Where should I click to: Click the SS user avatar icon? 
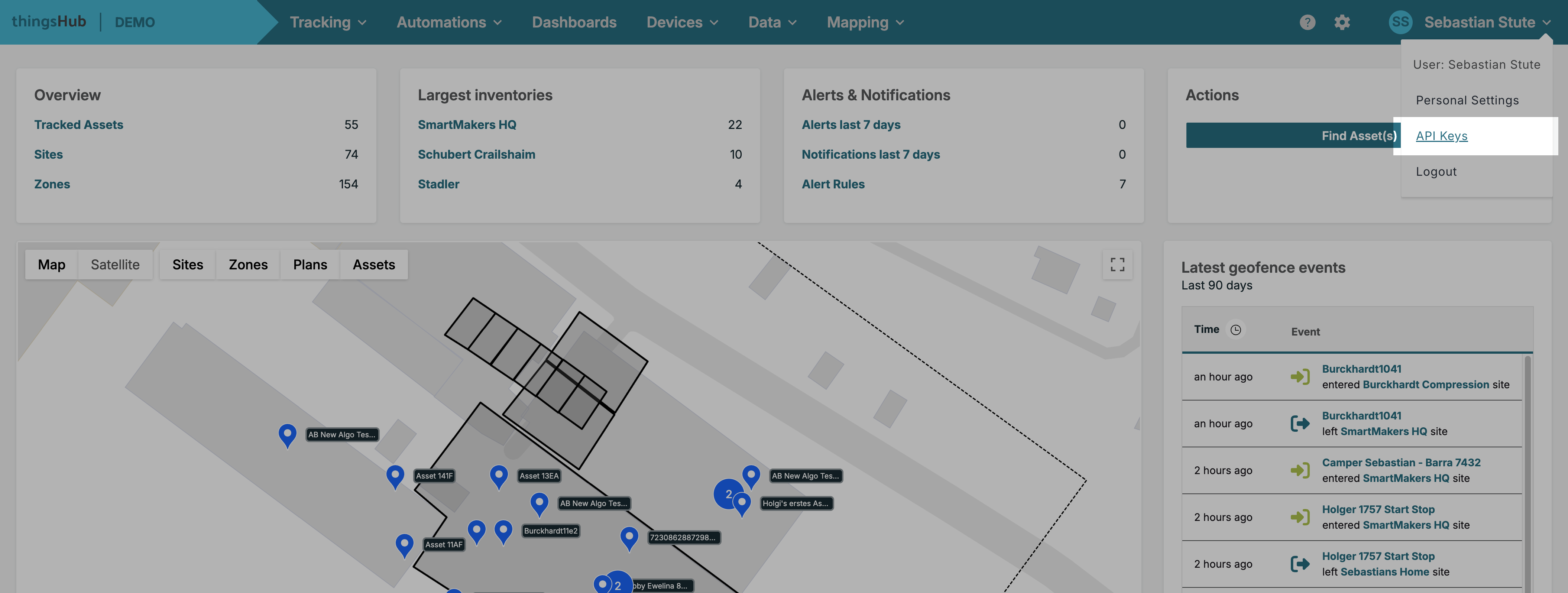(1400, 23)
